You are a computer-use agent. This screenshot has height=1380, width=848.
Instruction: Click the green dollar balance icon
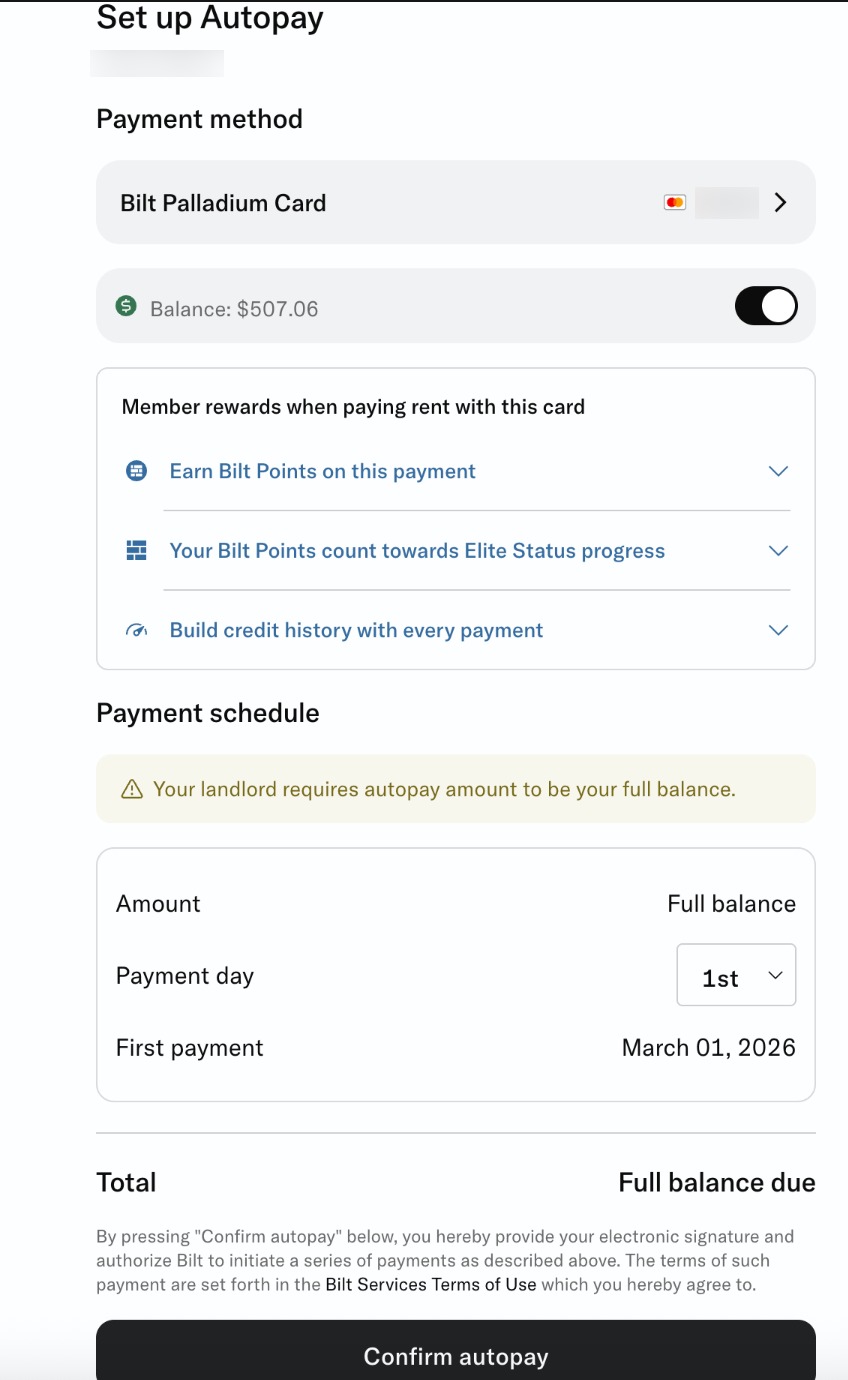125,306
